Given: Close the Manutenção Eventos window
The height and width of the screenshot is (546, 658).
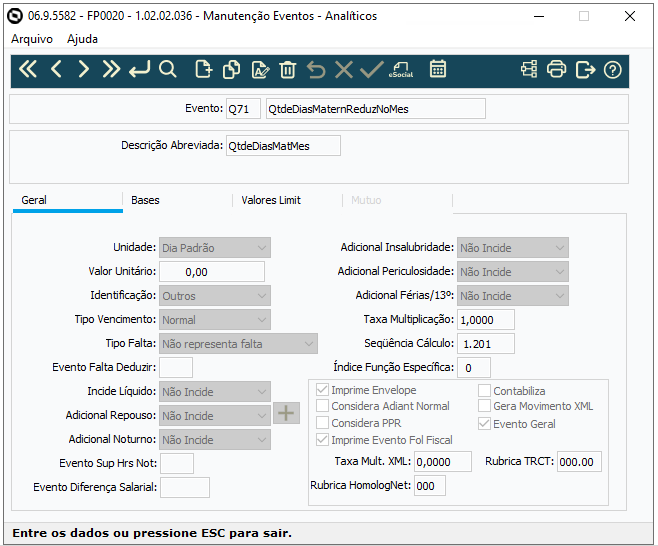Looking at the screenshot, I should coord(630,16).
